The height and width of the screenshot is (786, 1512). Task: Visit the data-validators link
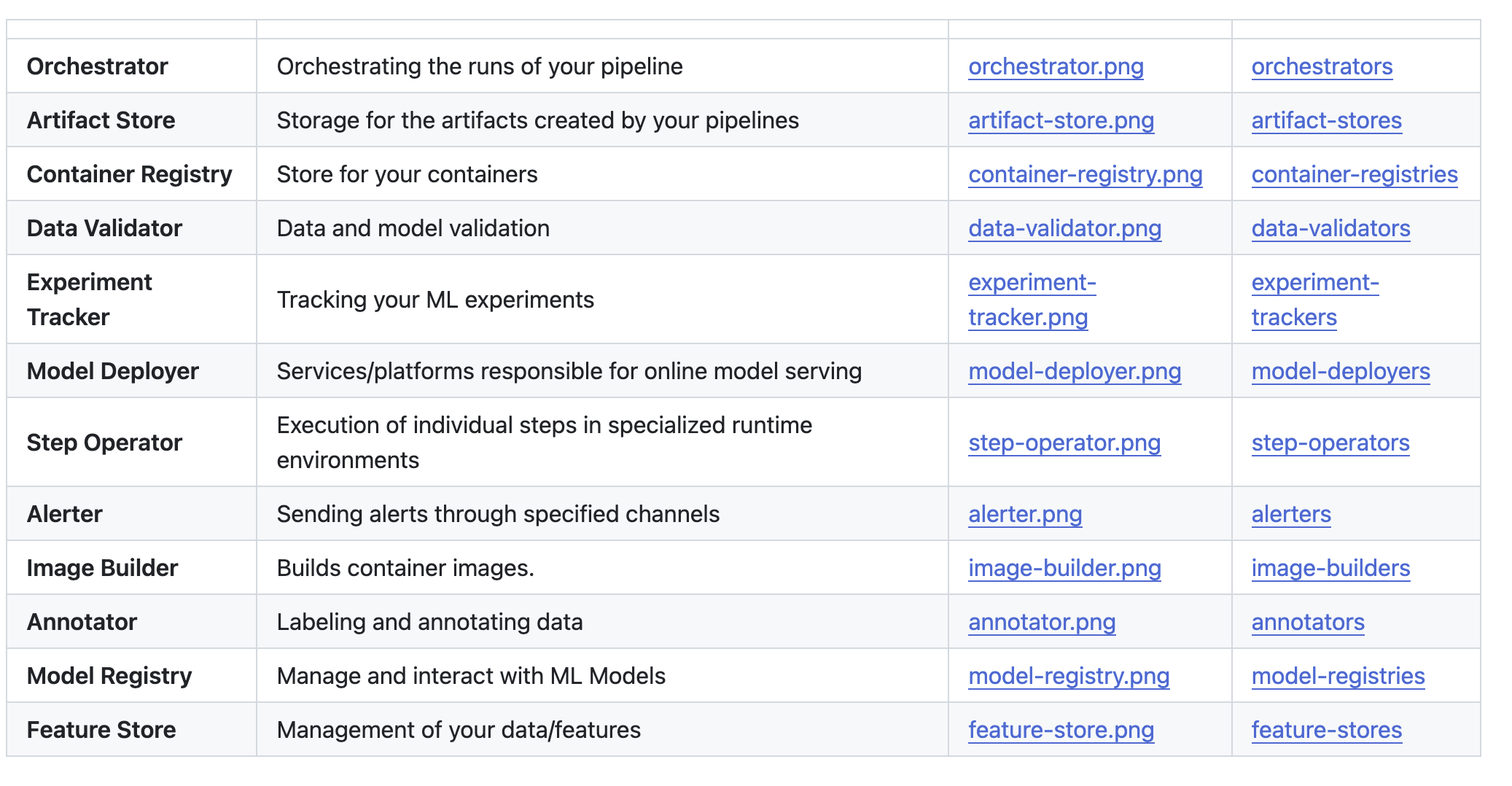pyautogui.click(x=1330, y=228)
